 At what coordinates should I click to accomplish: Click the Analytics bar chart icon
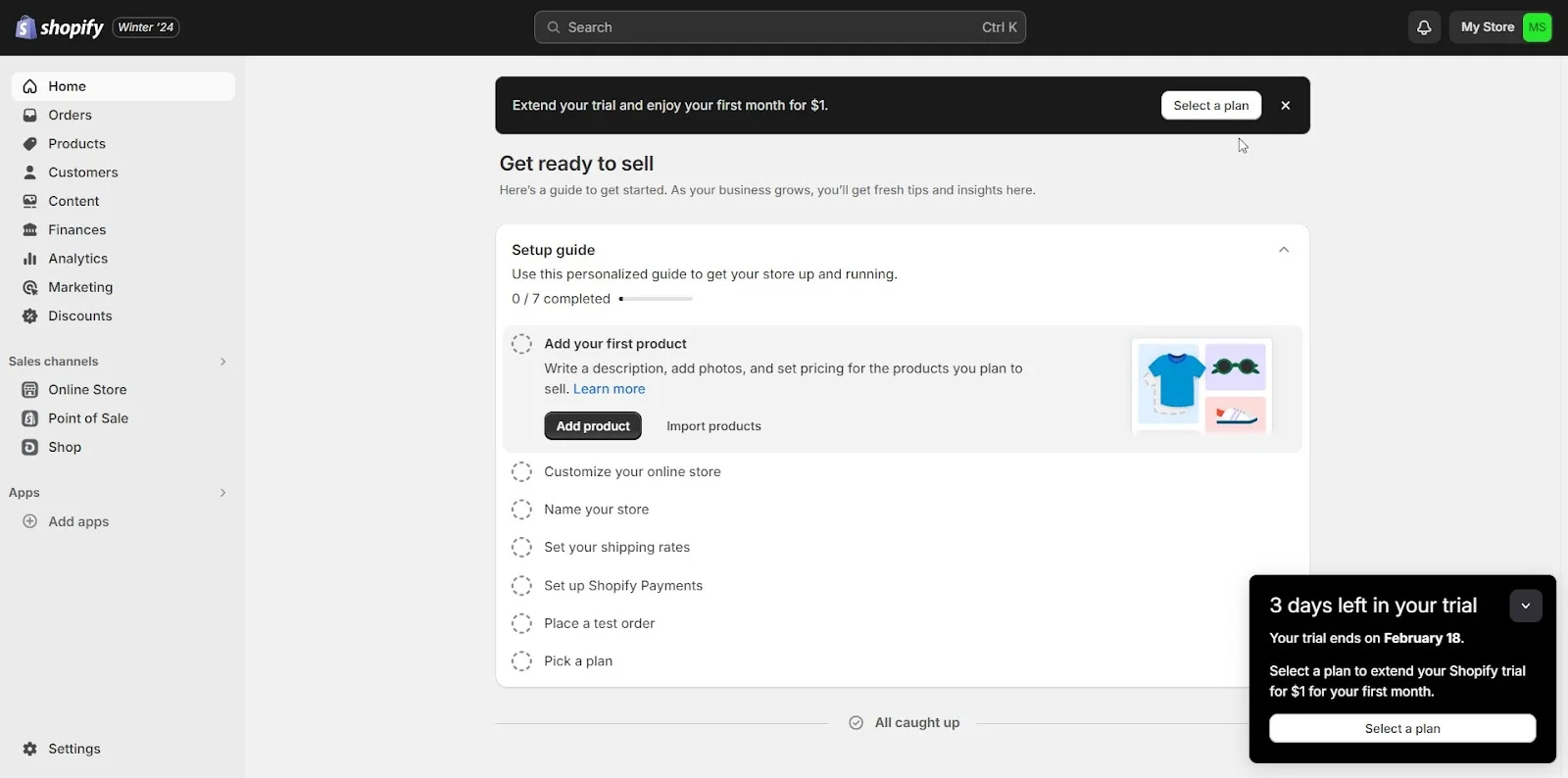click(x=29, y=259)
